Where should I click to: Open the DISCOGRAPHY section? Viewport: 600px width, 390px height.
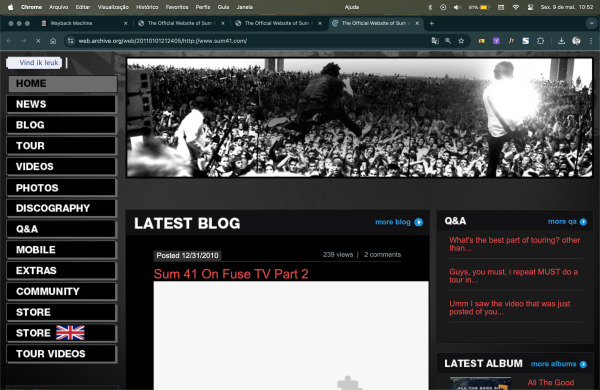click(61, 208)
